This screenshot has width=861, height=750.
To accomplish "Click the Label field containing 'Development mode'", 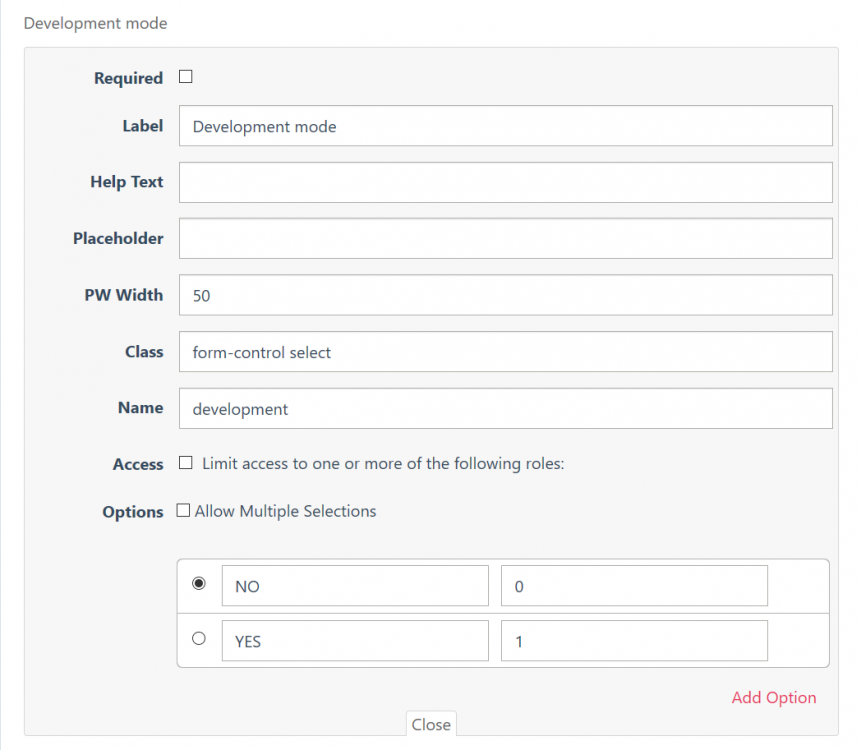I will click(x=505, y=126).
